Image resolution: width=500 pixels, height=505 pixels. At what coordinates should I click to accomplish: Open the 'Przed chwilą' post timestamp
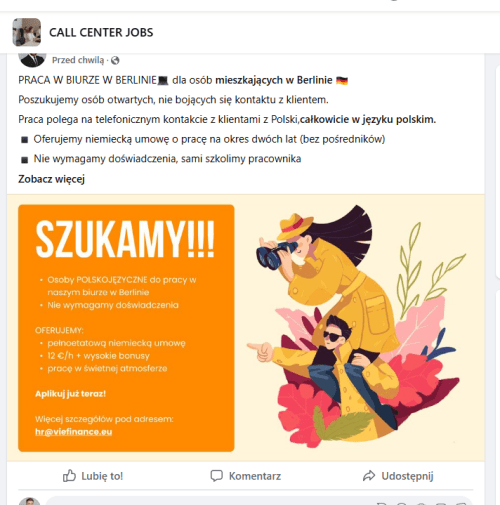[x=78, y=60]
